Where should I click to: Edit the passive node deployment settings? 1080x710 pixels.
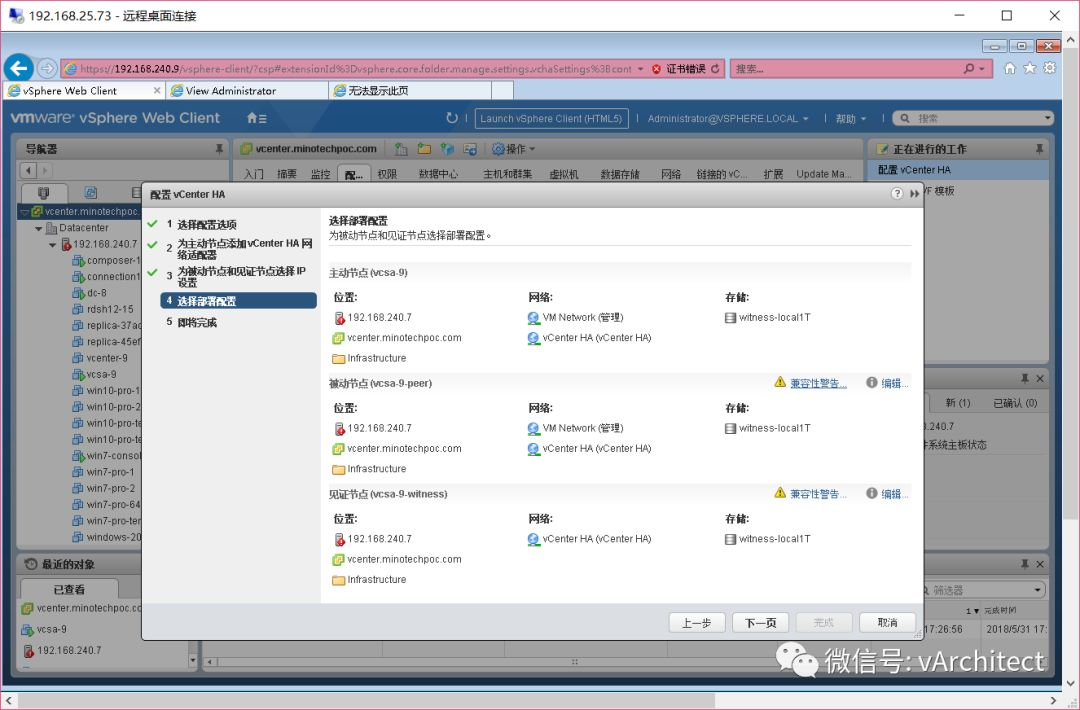tap(894, 383)
